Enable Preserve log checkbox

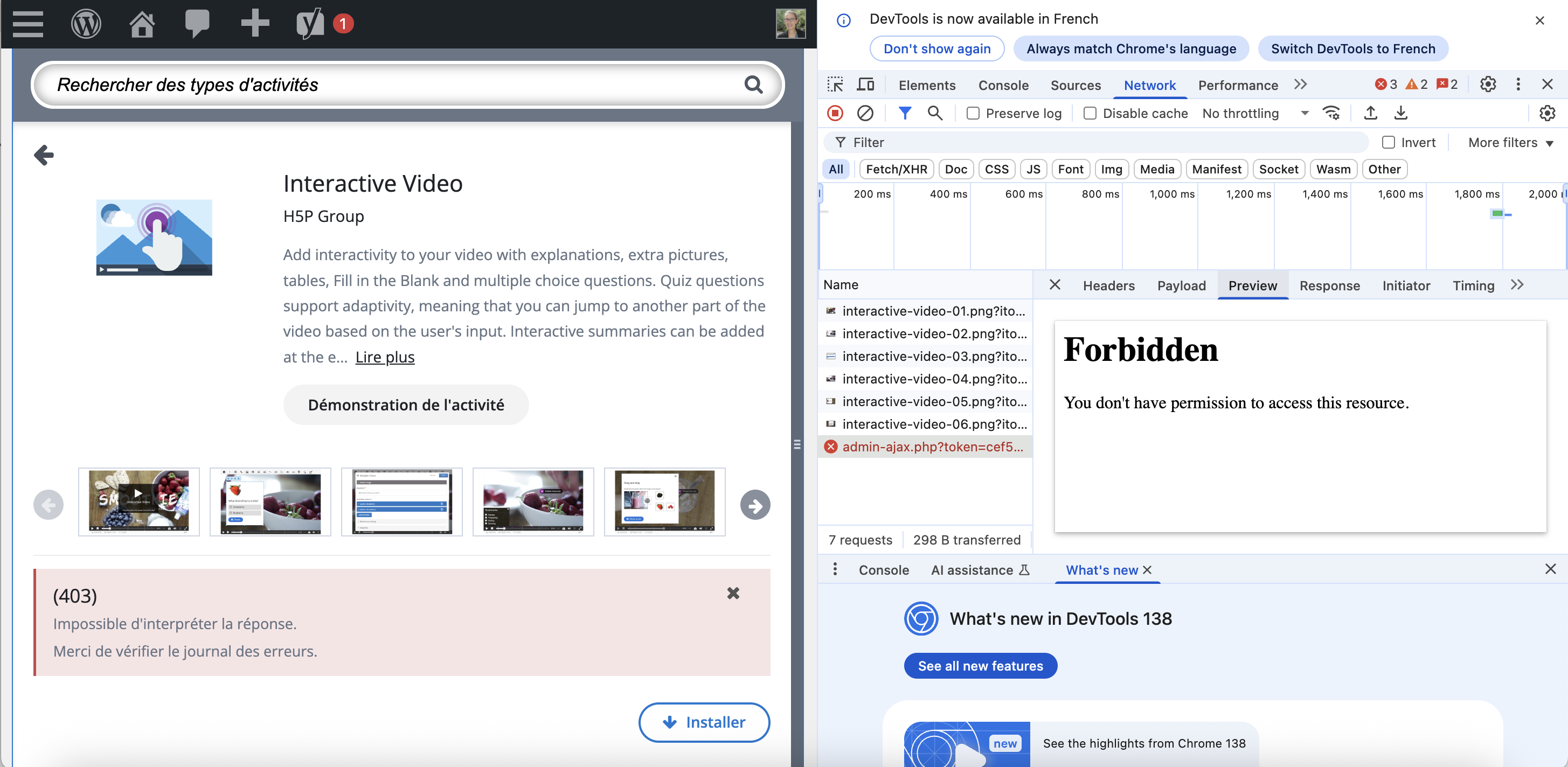pos(973,113)
